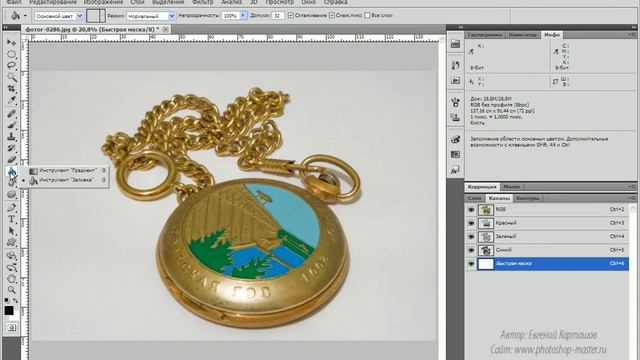This screenshot has height=360, width=640.
Task: Open the Info panel options menu
Action: tap(631, 35)
